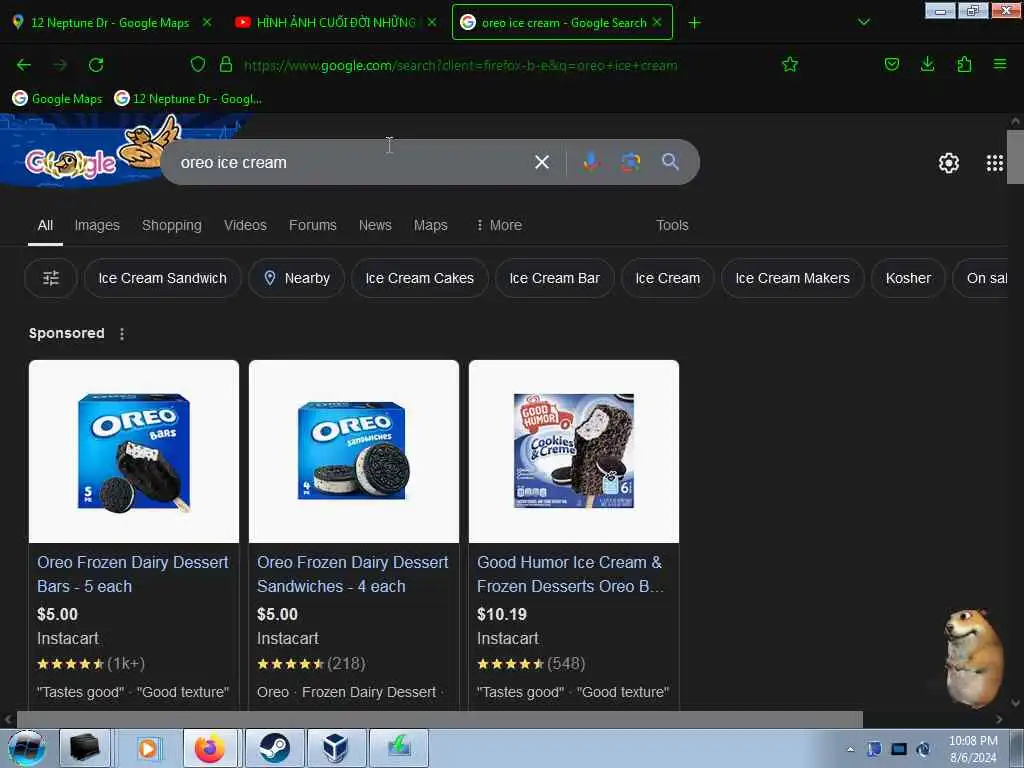Viewport: 1024px width, 768px height.
Task: View site security via padlock icon
Action: tap(226, 64)
